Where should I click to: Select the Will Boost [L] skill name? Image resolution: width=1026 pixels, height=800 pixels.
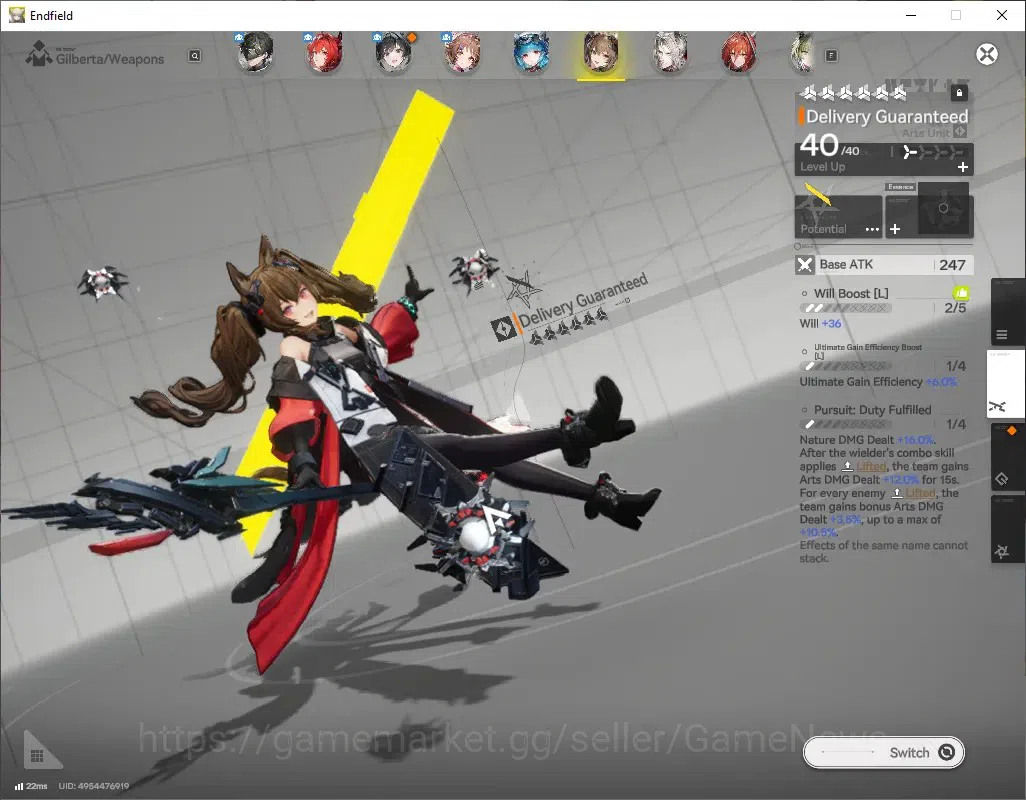(x=851, y=294)
